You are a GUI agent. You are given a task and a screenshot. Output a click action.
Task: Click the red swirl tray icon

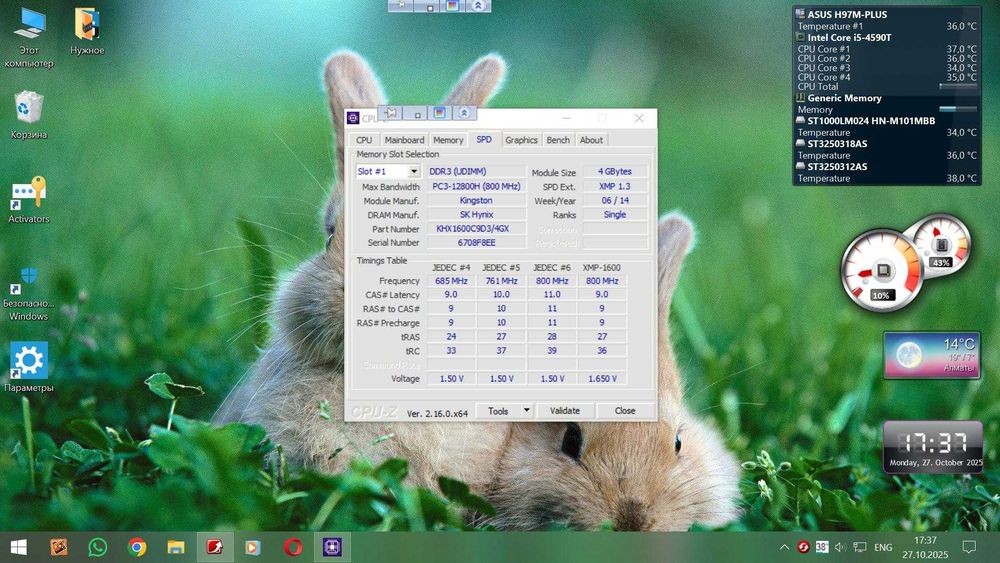[804, 547]
